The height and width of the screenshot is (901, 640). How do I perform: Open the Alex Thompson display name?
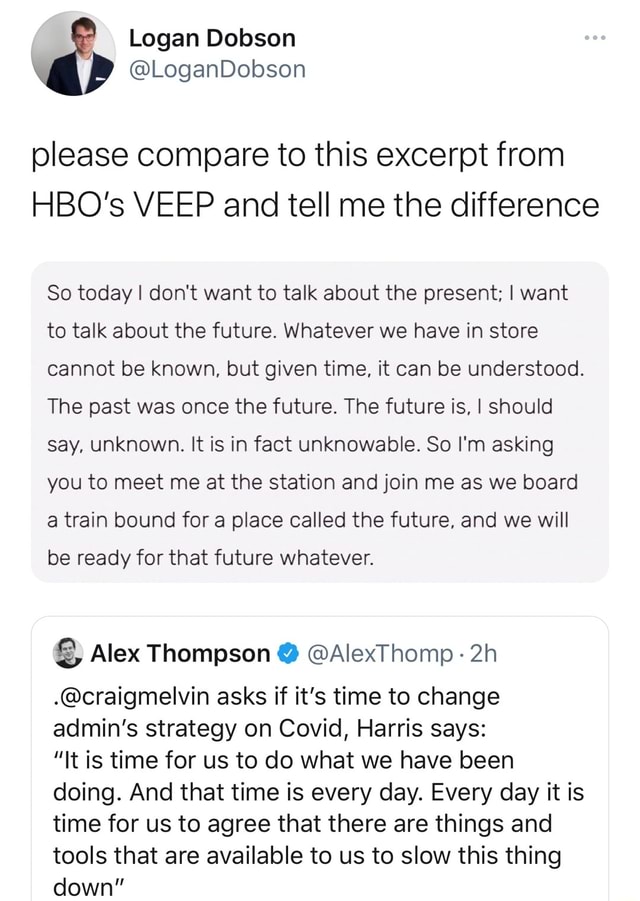tap(180, 654)
